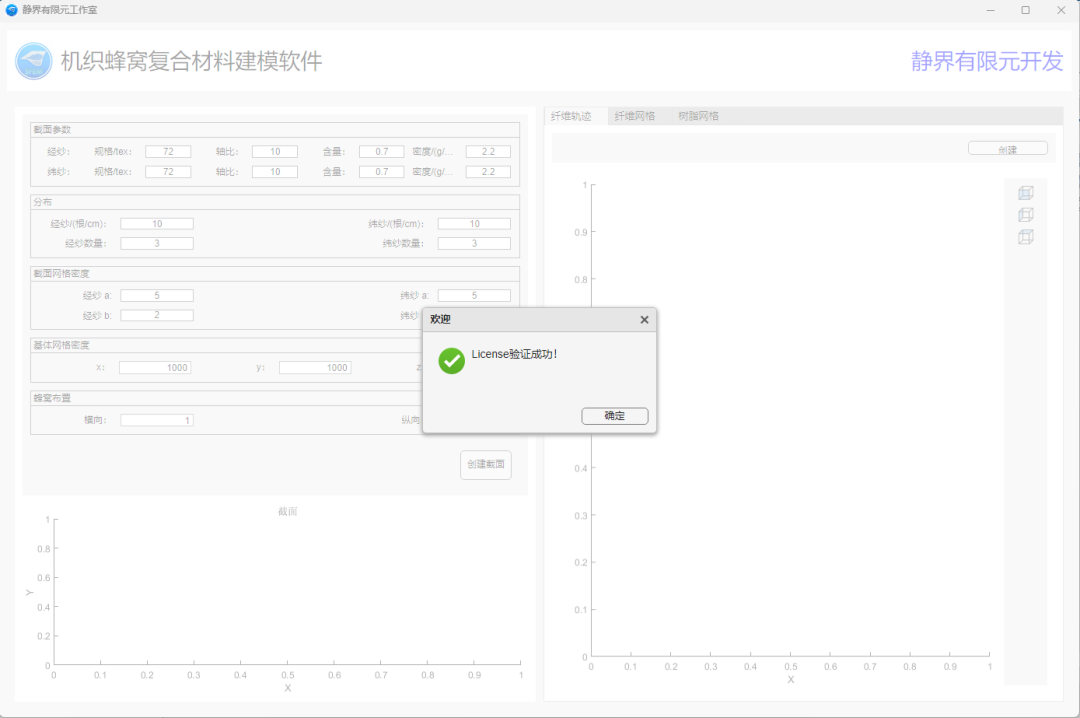
Task: Click the green checkmark success icon
Action: tap(452, 360)
